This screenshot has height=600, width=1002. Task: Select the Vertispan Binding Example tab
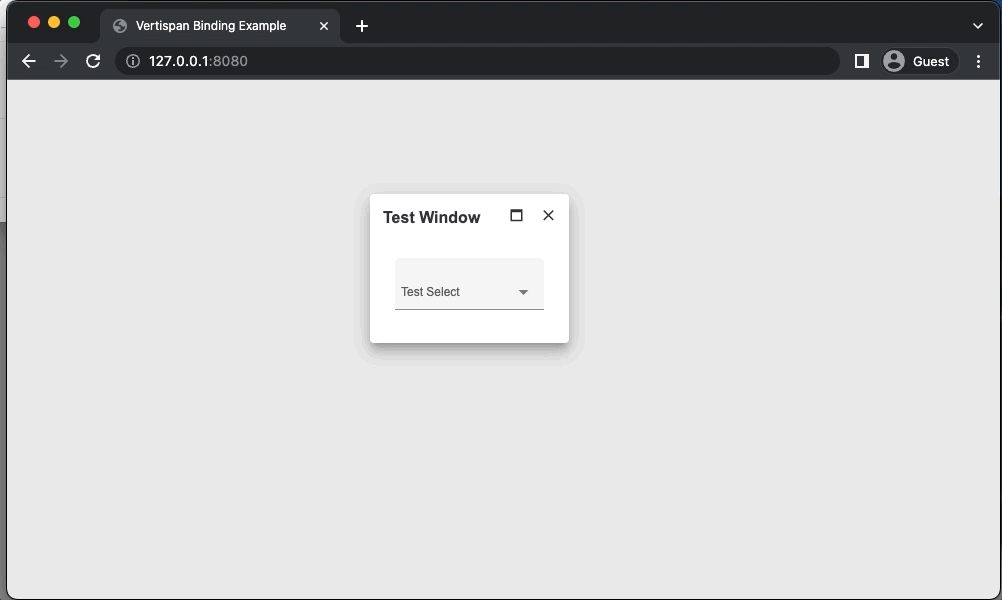(220, 26)
